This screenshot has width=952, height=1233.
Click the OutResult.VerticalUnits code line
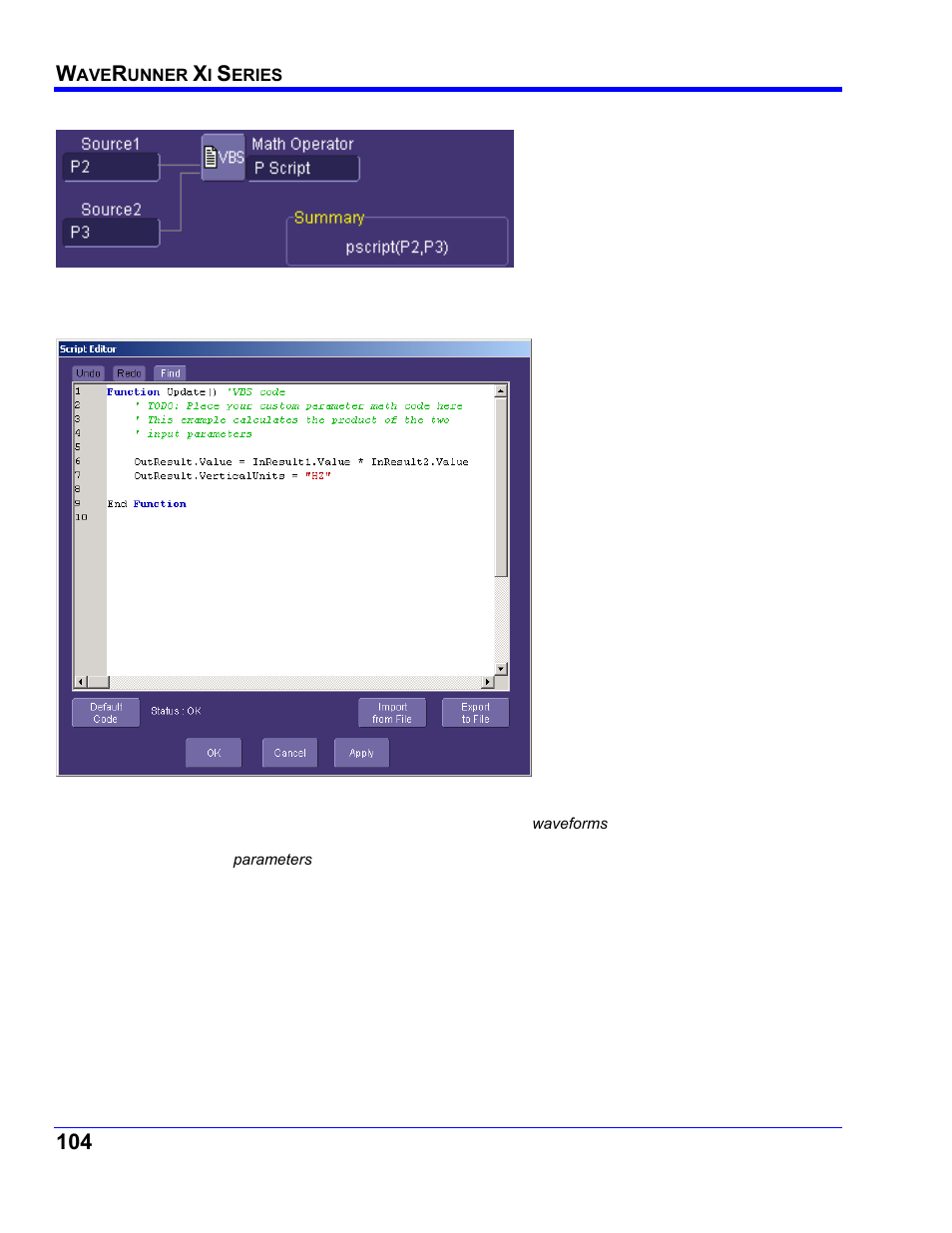pos(233,476)
